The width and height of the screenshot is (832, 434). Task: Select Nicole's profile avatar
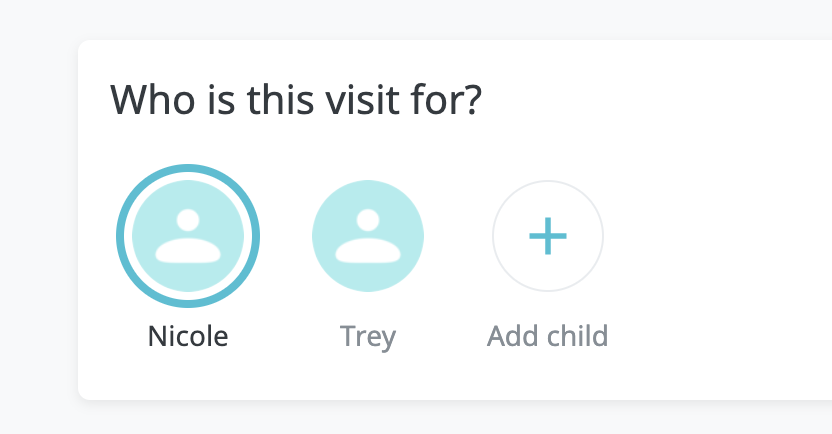click(188, 236)
